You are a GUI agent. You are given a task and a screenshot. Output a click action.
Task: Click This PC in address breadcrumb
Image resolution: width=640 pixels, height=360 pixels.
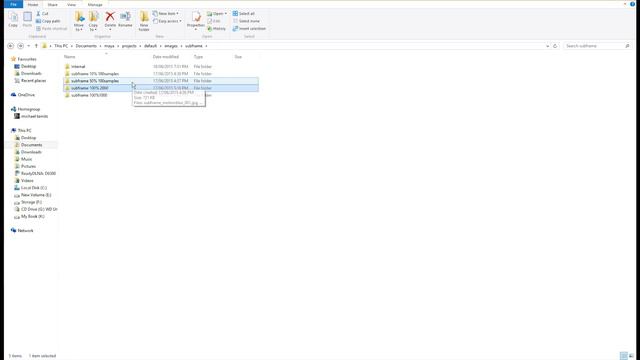pyautogui.click(x=61, y=46)
